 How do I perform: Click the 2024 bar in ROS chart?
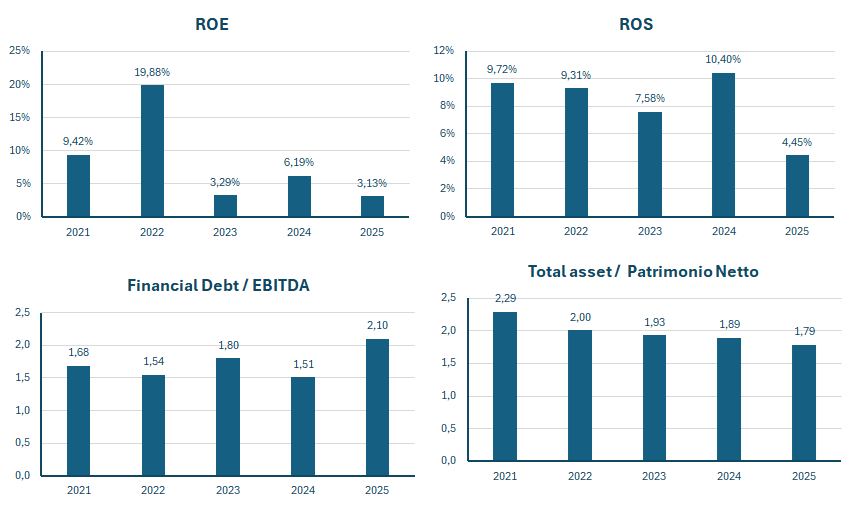(x=723, y=144)
